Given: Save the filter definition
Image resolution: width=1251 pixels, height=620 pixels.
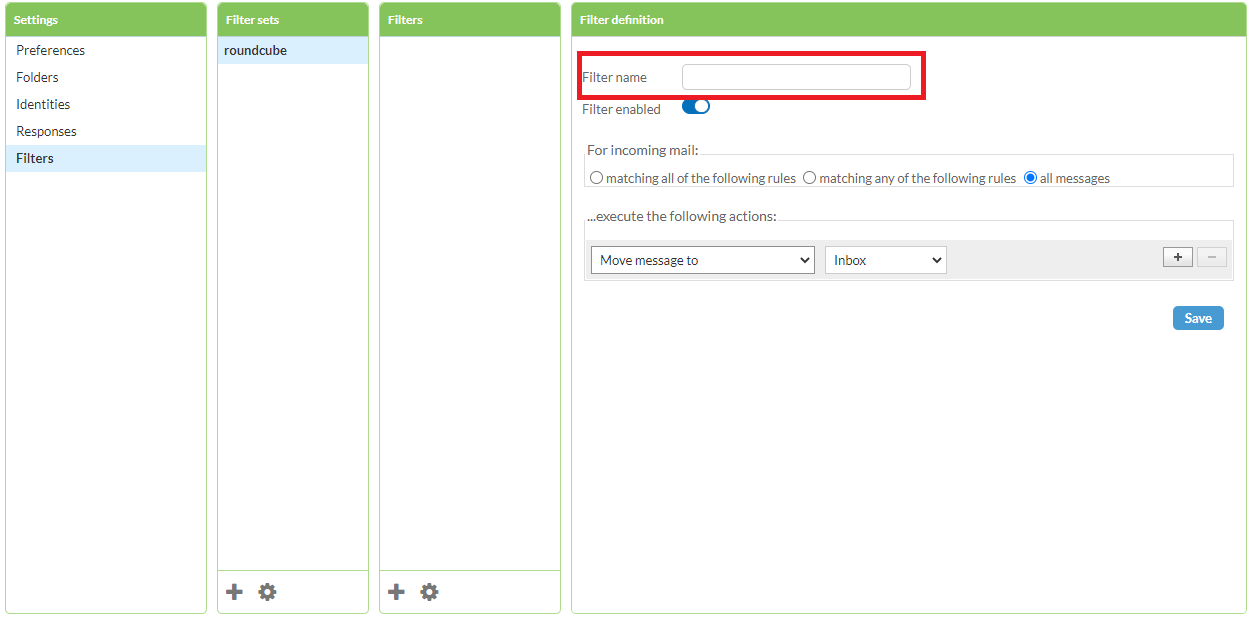Looking at the screenshot, I should (x=1198, y=318).
